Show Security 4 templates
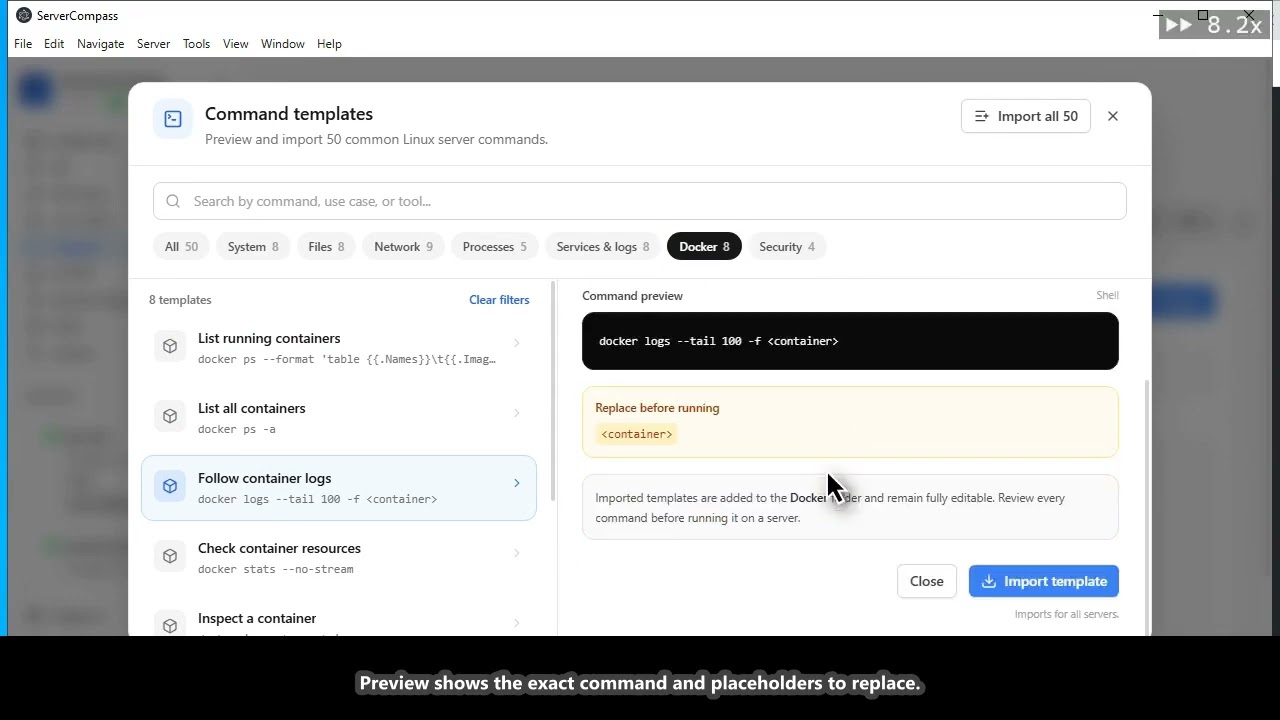Image resolution: width=1280 pixels, height=720 pixels. (787, 247)
